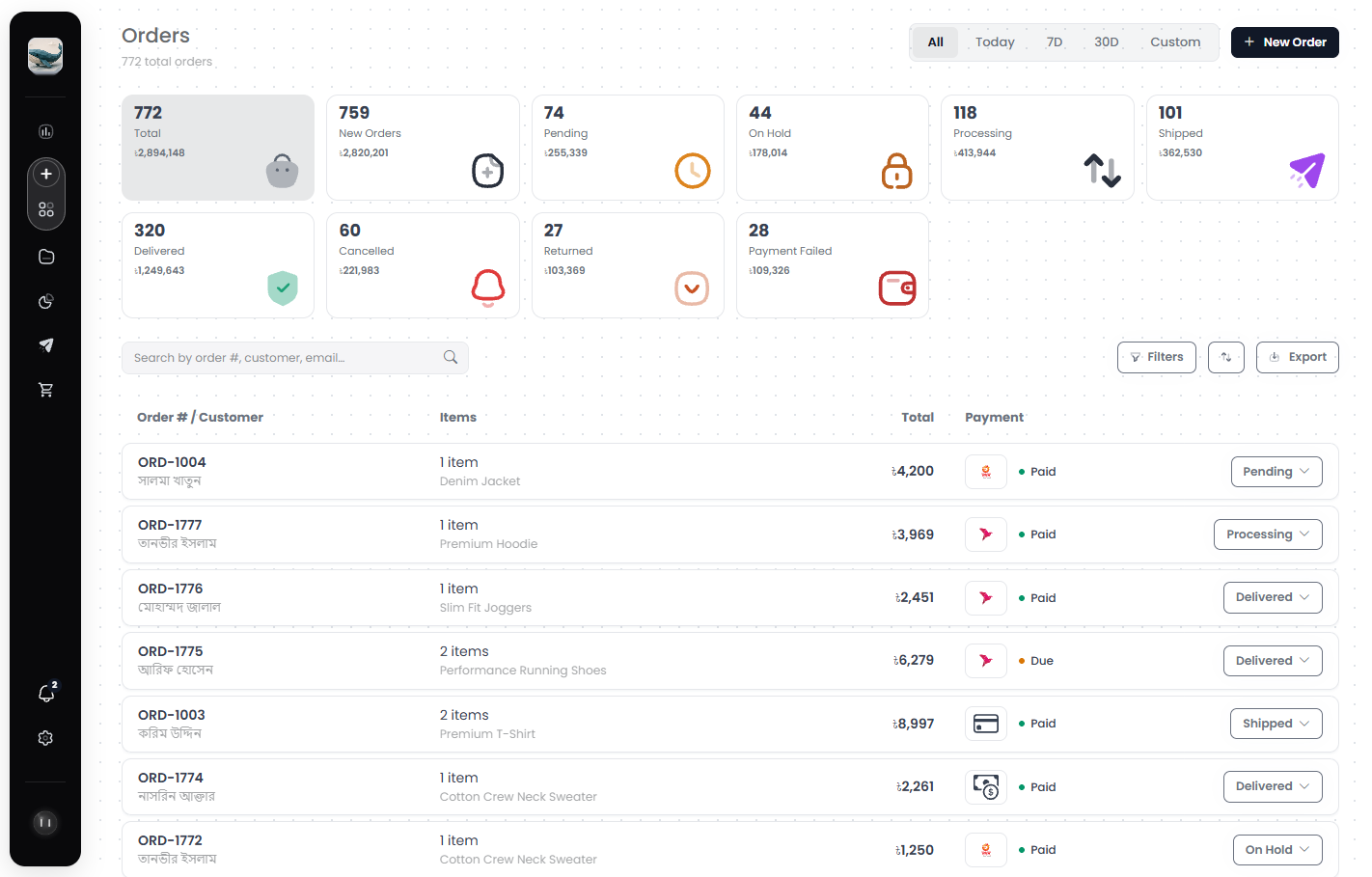Select the Payment Failed stat card

[833, 265]
